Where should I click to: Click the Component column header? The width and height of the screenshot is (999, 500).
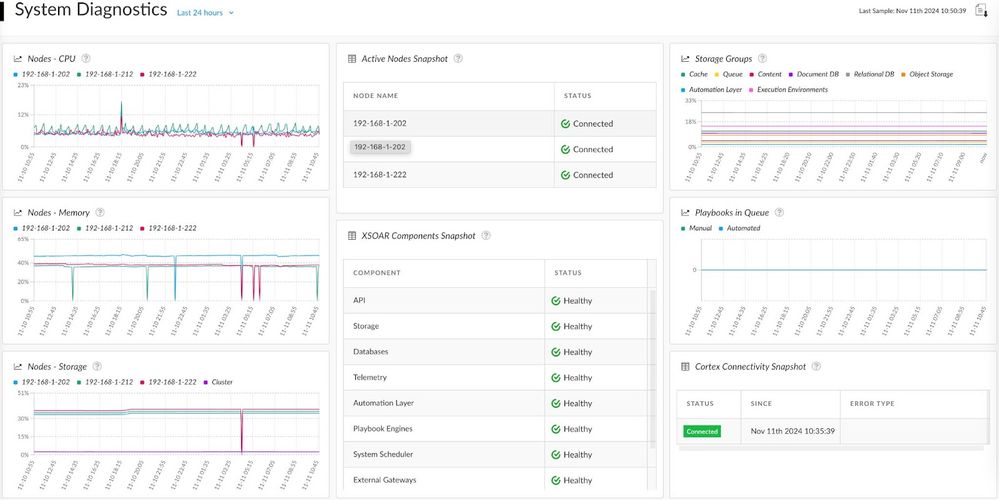(377, 273)
